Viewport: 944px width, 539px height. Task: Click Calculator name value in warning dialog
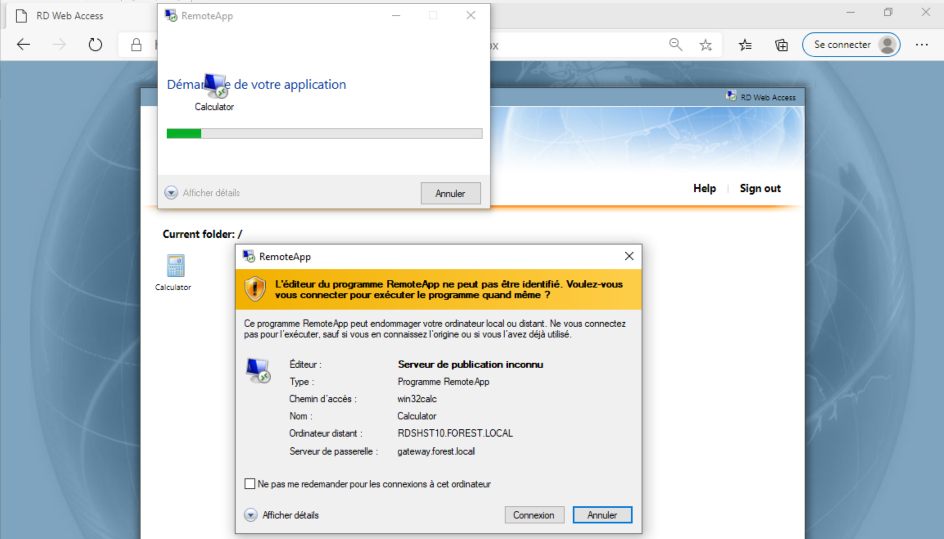(417, 416)
